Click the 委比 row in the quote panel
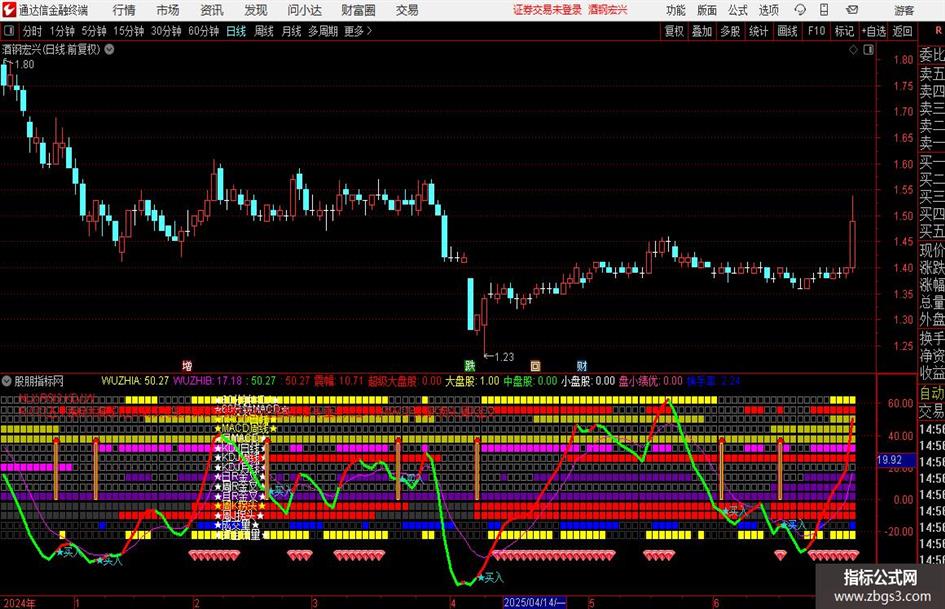The height and width of the screenshot is (609, 945). pos(931,55)
